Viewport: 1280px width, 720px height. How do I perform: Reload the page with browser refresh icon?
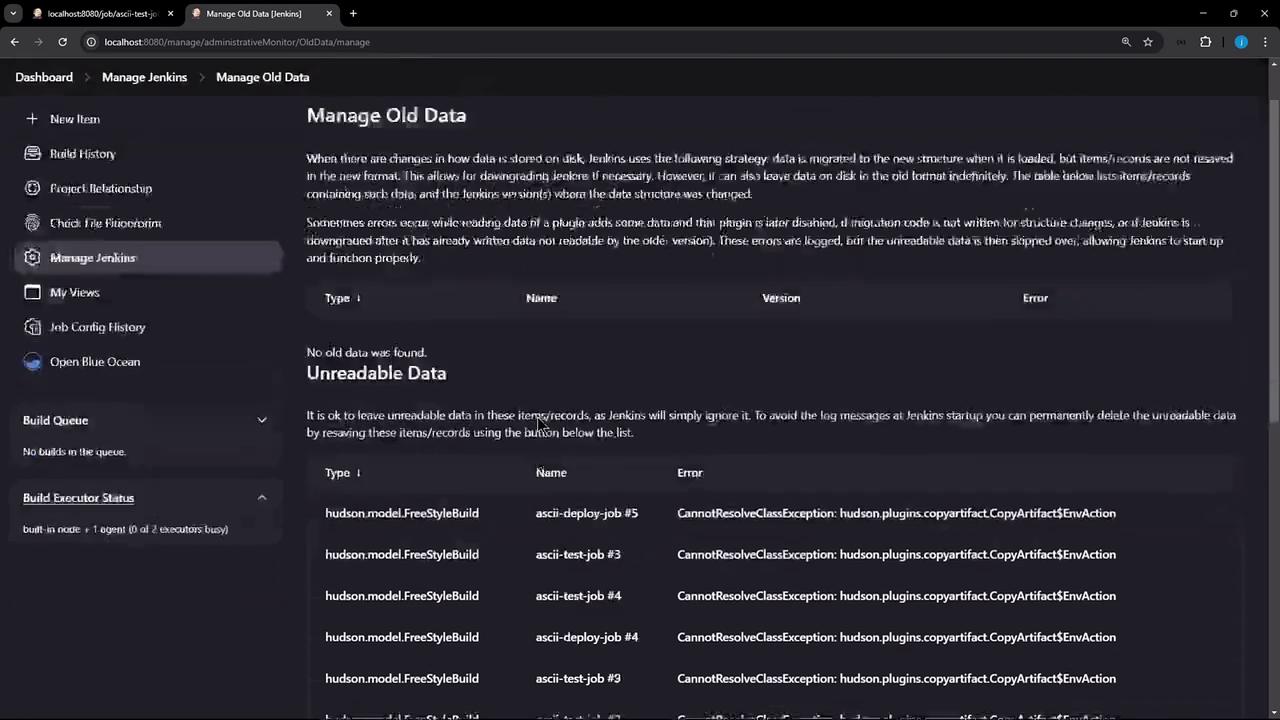point(62,42)
